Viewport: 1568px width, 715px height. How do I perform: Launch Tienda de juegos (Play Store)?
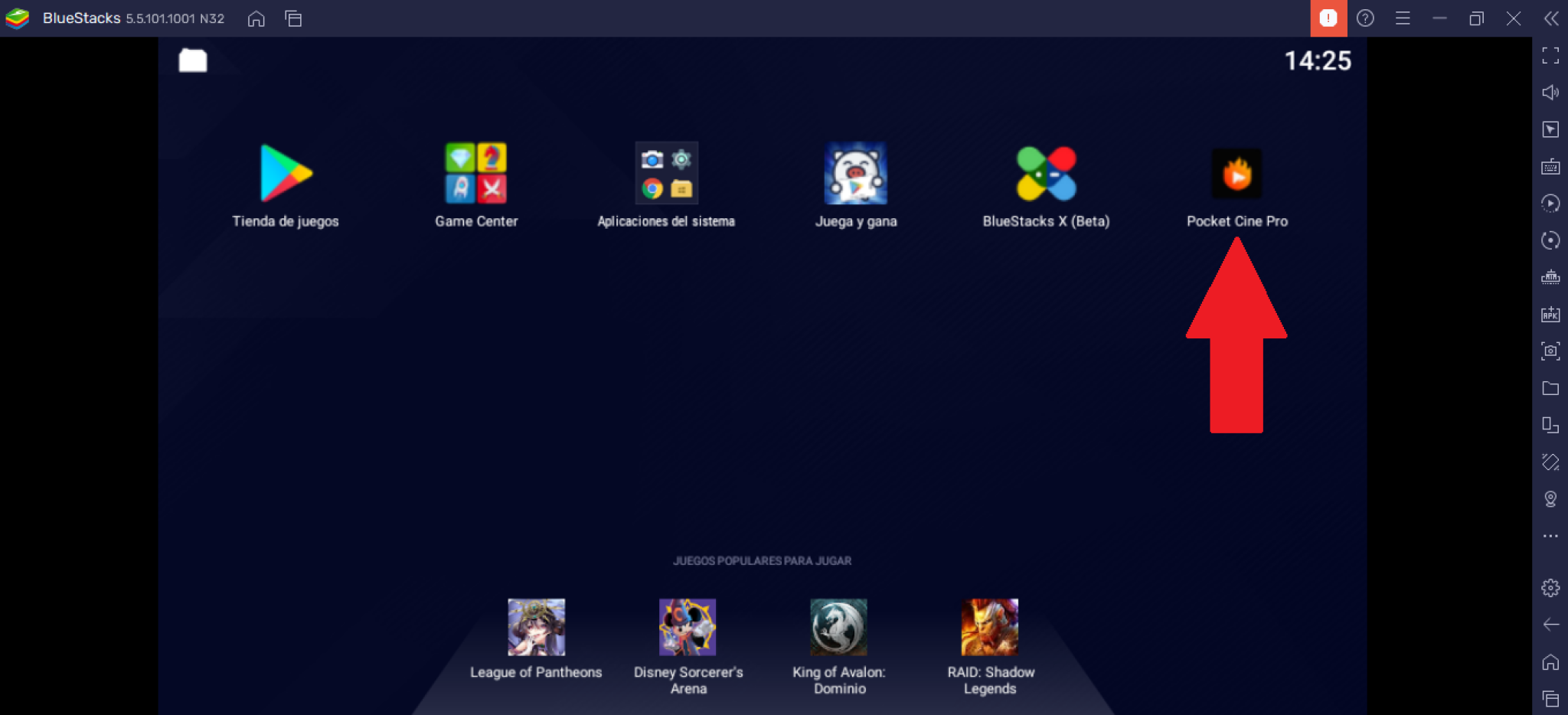tap(286, 173)
